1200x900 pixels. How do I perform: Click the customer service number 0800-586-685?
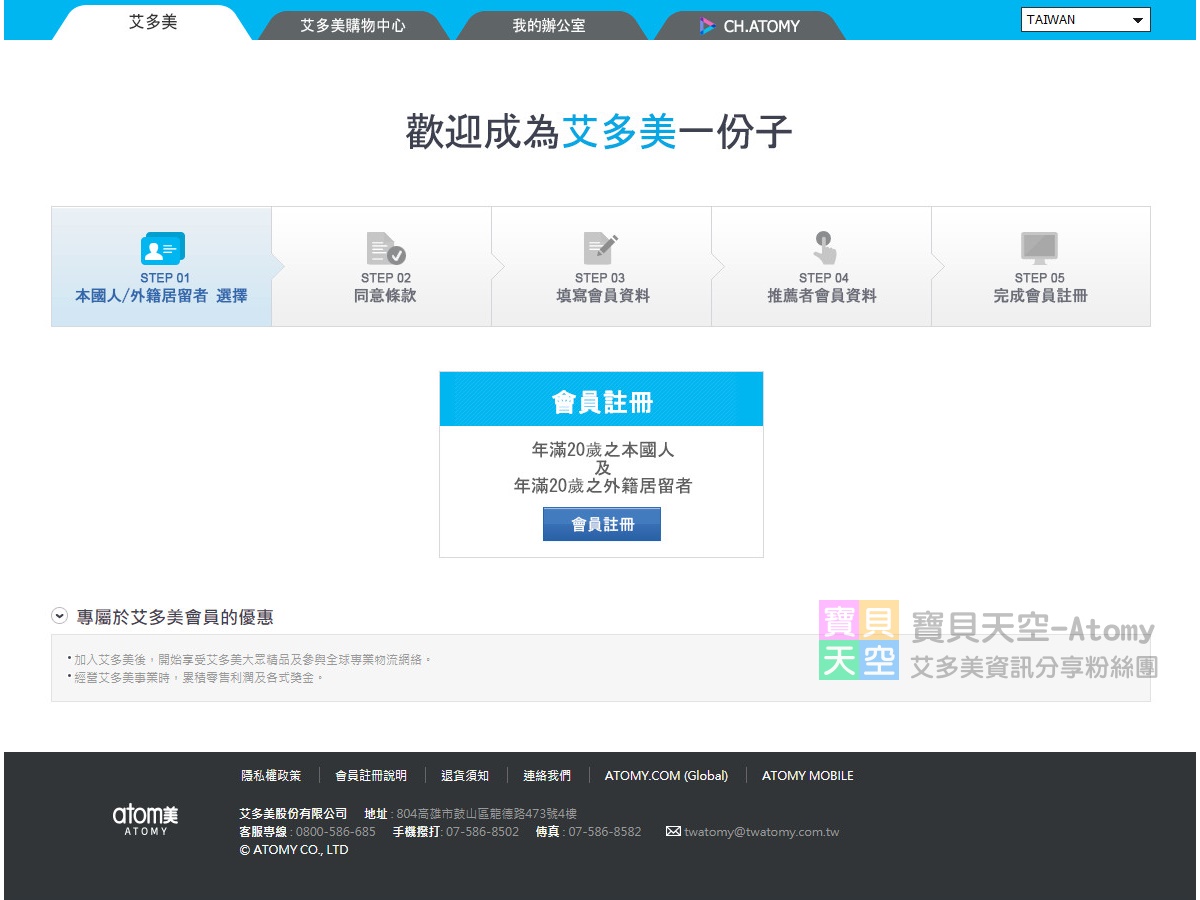[x=336, y=832]
